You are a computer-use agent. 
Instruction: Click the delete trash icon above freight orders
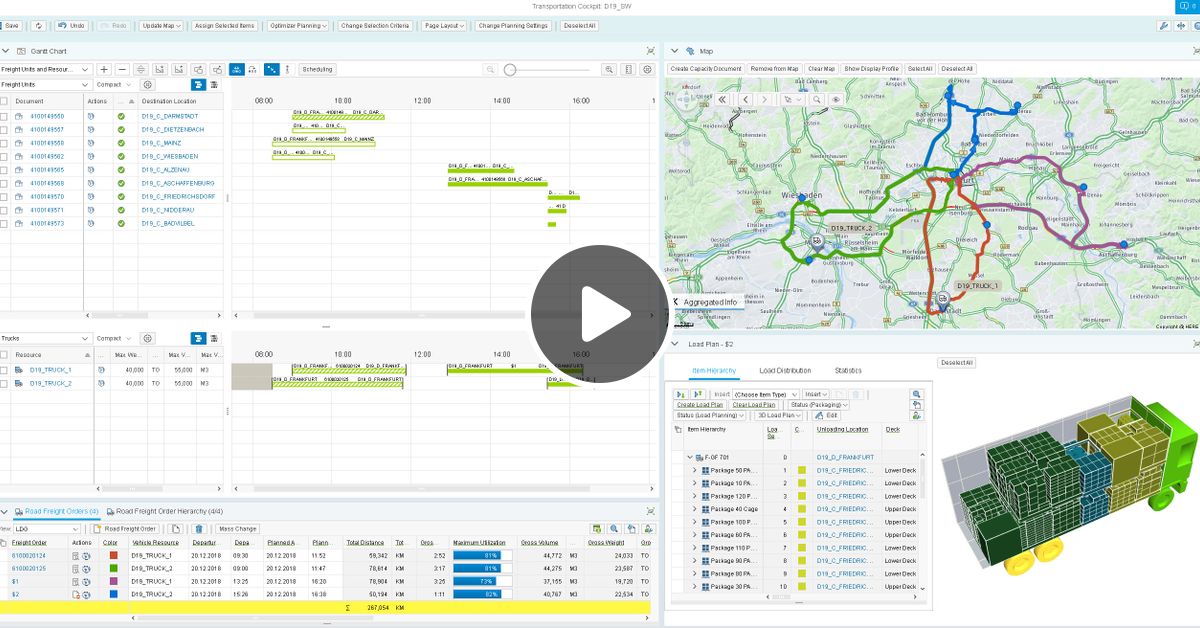click(x=200, y=529)
